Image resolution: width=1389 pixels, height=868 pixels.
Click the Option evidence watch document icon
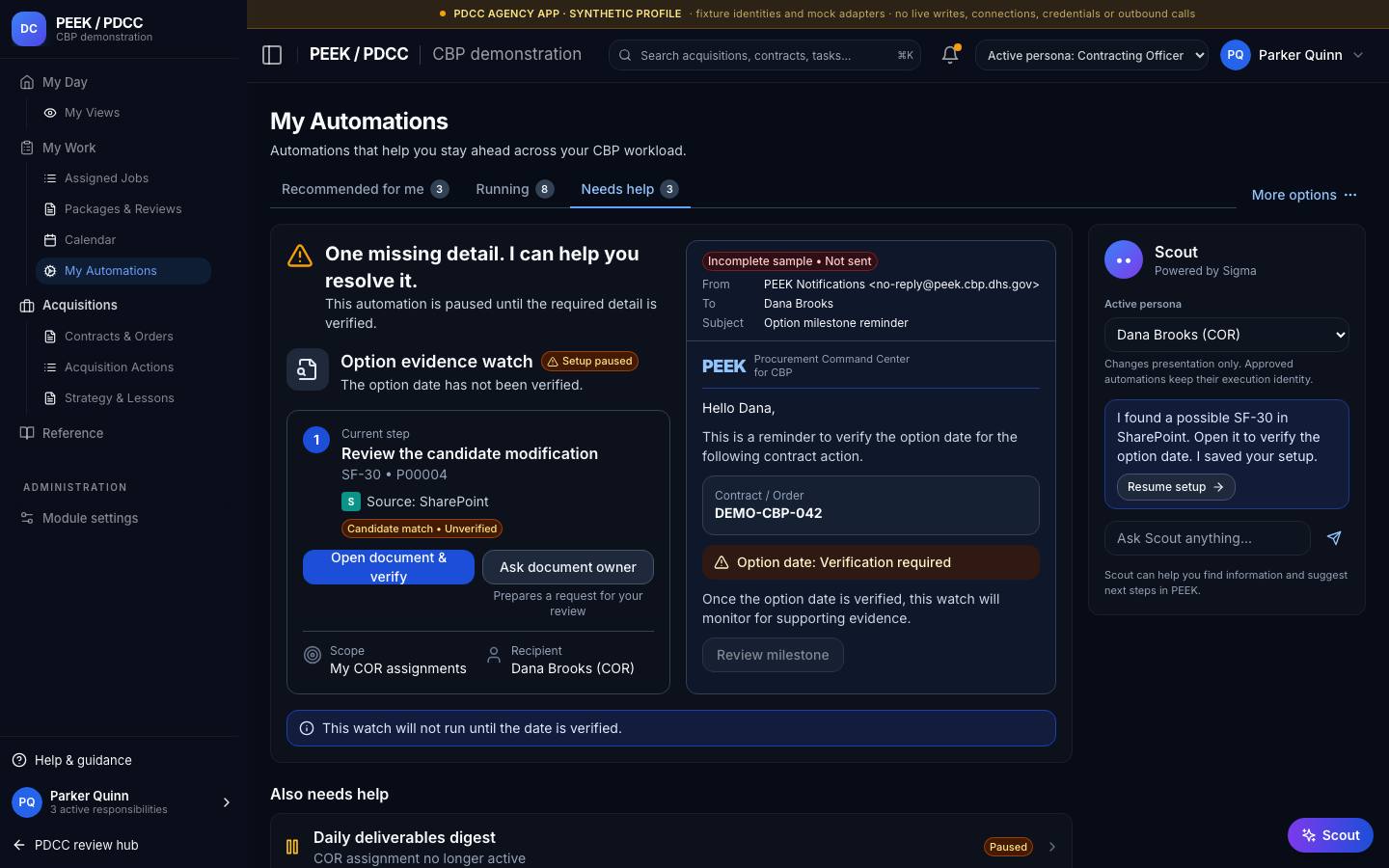coord(308,370)
